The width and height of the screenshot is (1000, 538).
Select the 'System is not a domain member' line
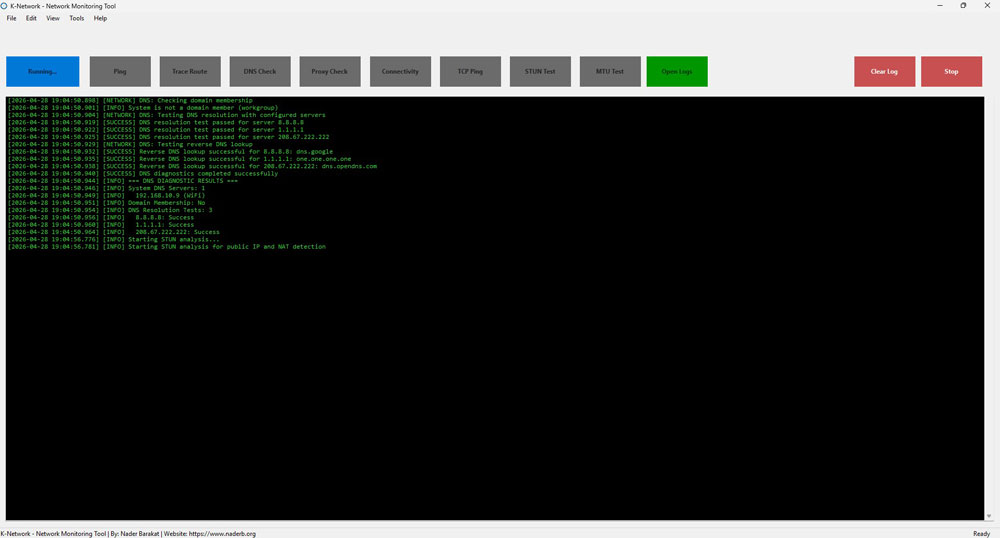pyautogui.click(x=143, y=108)
